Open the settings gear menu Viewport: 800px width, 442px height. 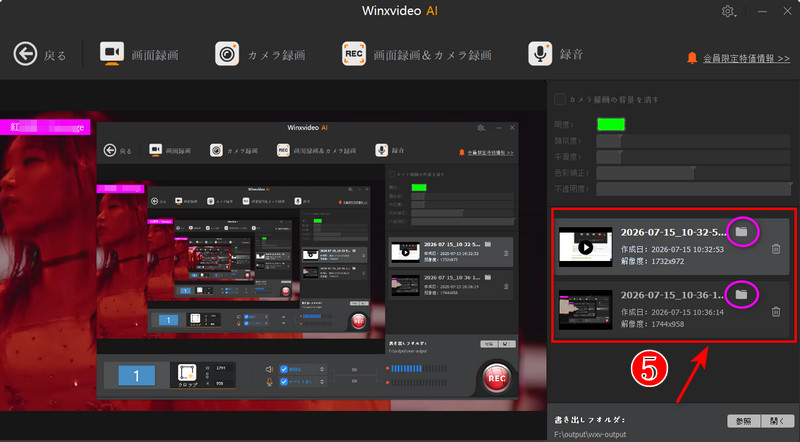pos(728,11)
